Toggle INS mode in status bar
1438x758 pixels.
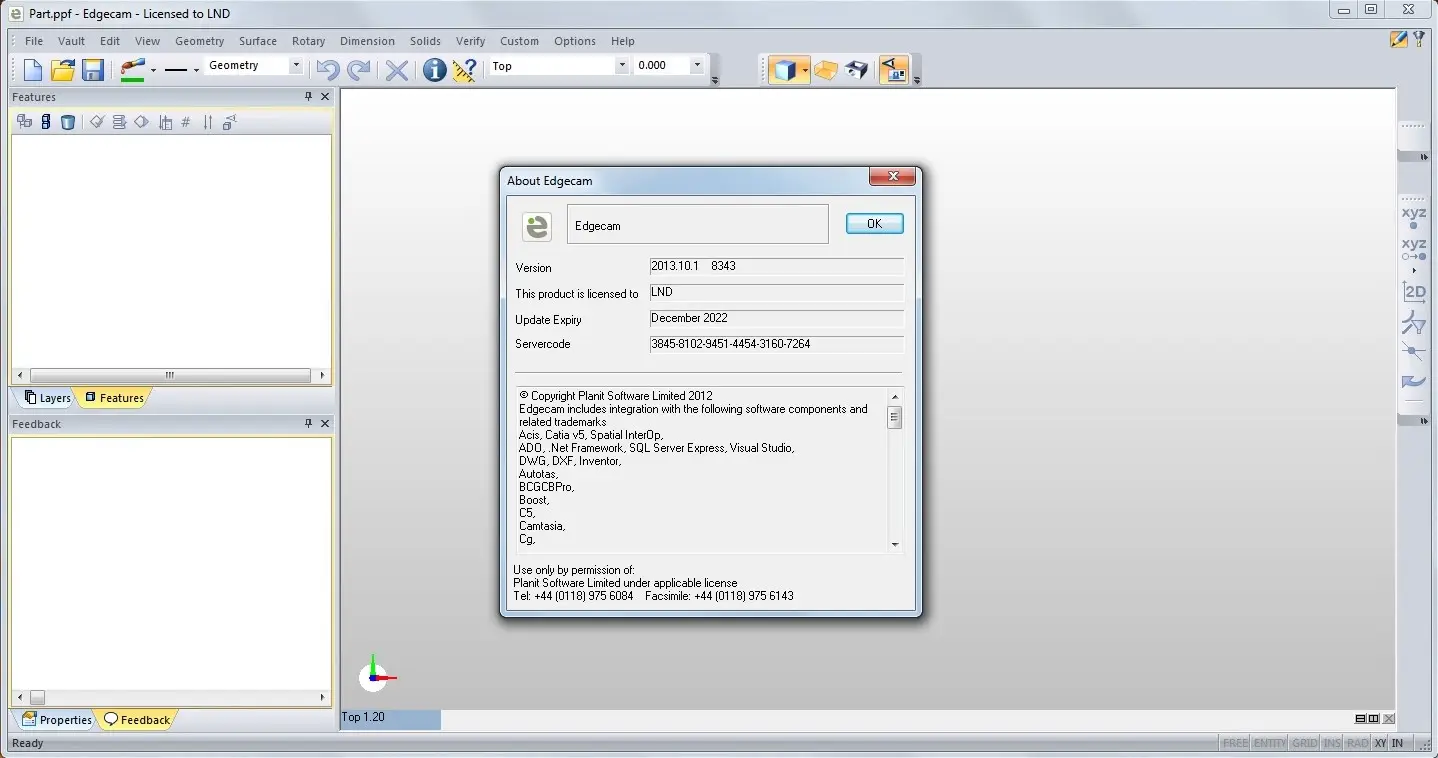(1332, 743)
